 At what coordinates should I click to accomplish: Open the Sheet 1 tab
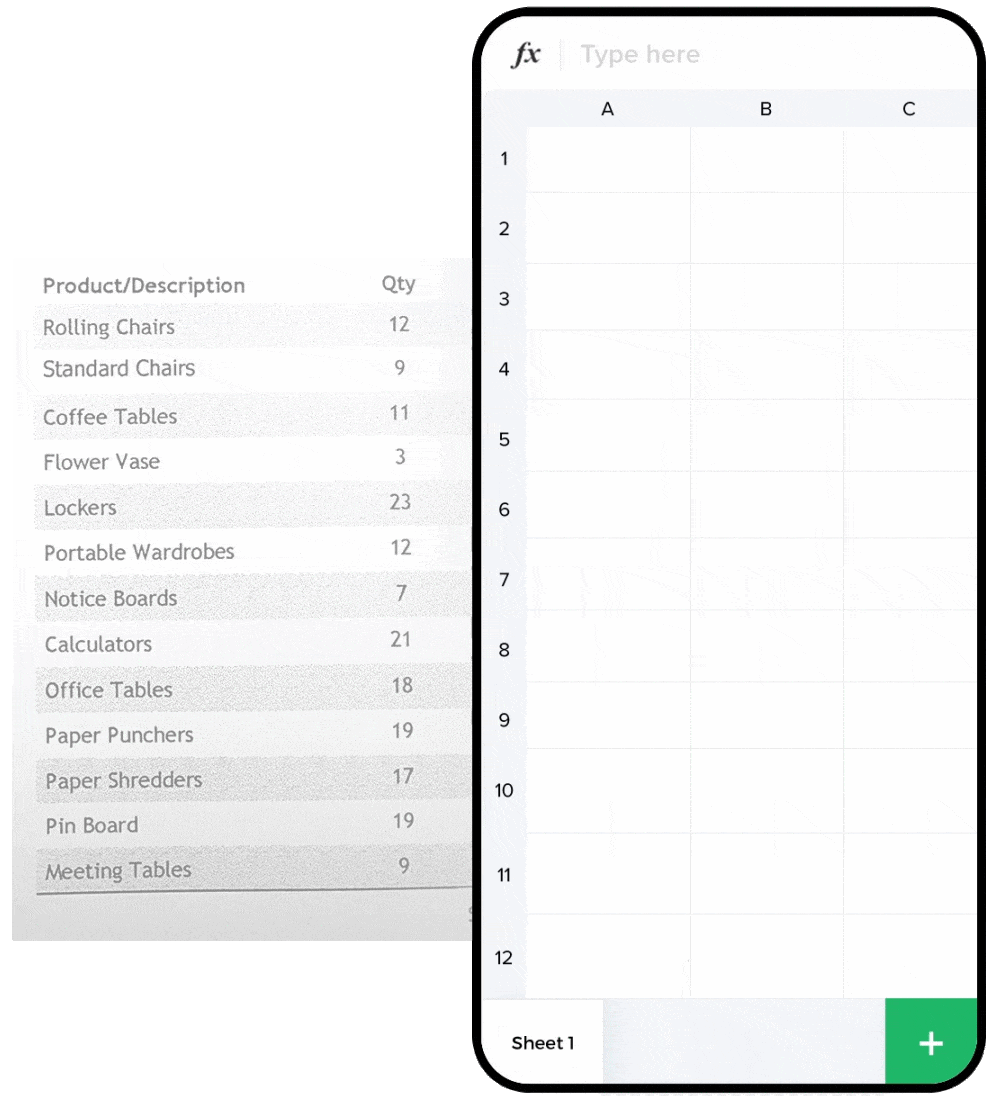pyautogui.click(x=543, y=1043)
